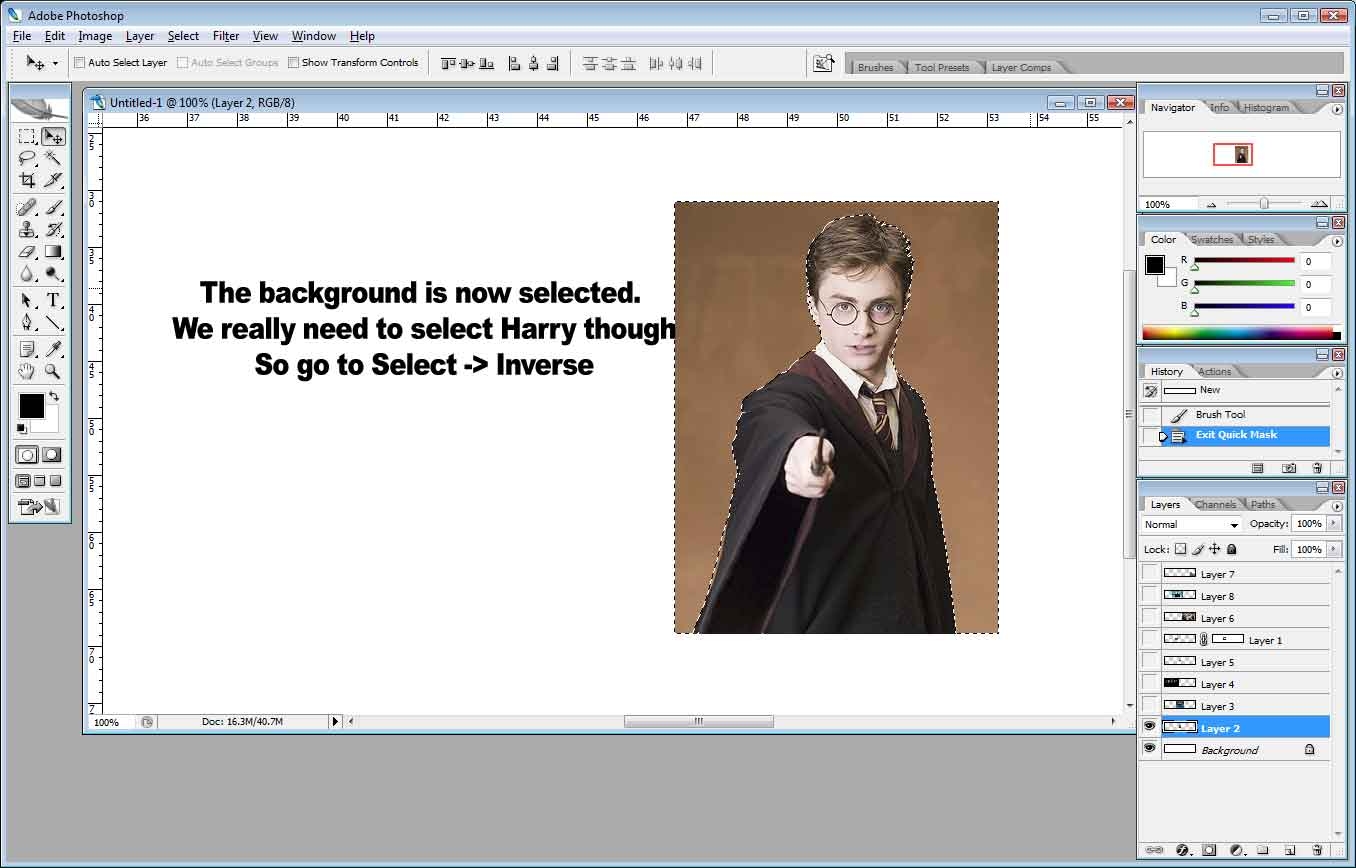This screenshot has height=868, width=1356.
Task: Click the Navigator zoom slider
Action: (x=1264, y=203)
